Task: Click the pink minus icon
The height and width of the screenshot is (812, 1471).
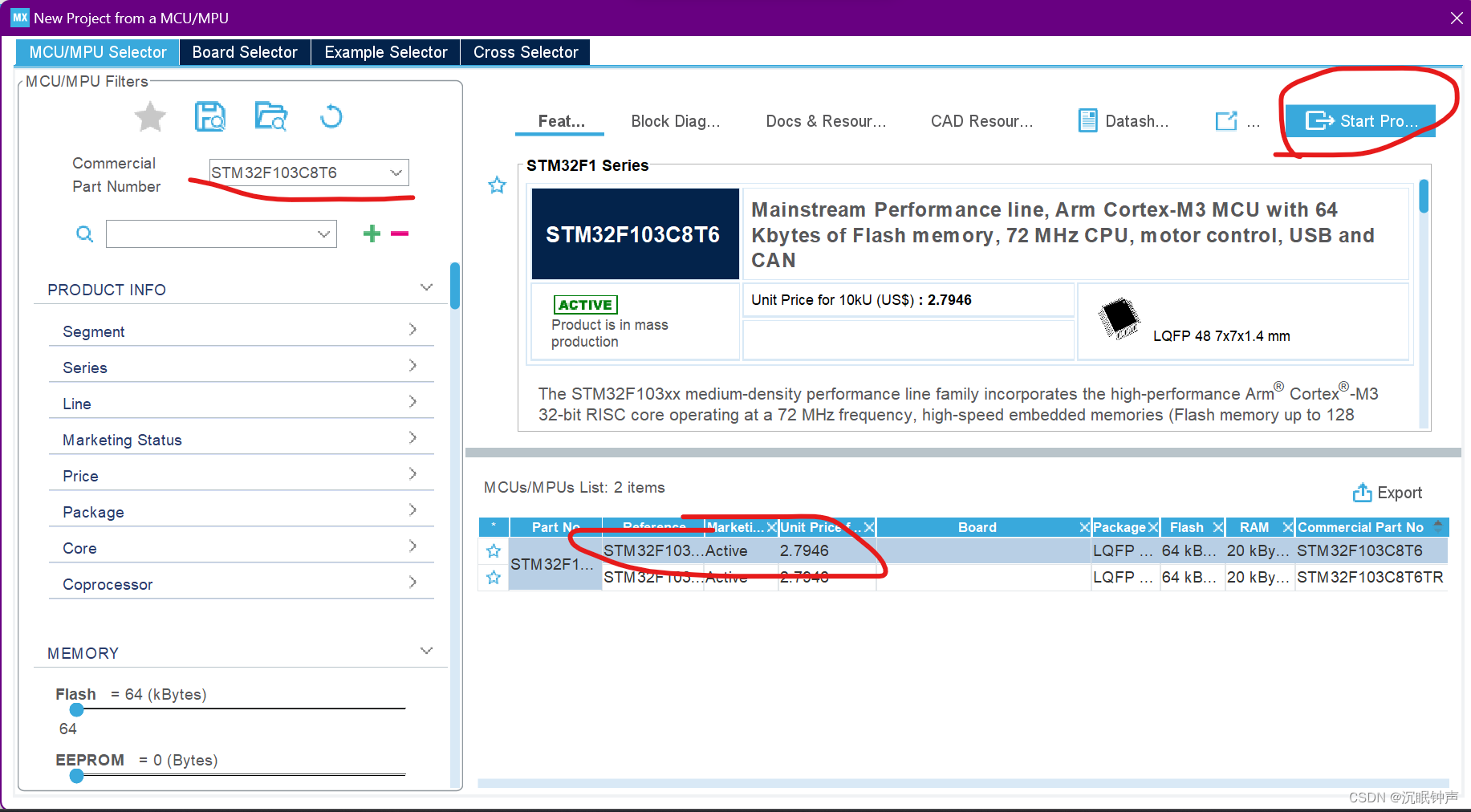Action: 400,233
